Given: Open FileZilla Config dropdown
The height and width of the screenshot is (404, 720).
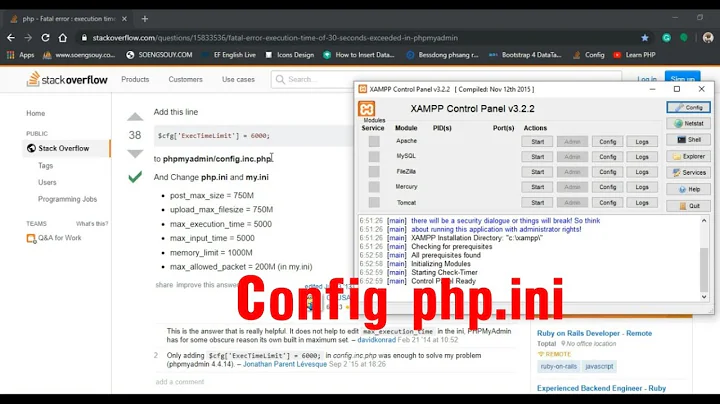Looking at the screenshot, I should pos(608,172).
